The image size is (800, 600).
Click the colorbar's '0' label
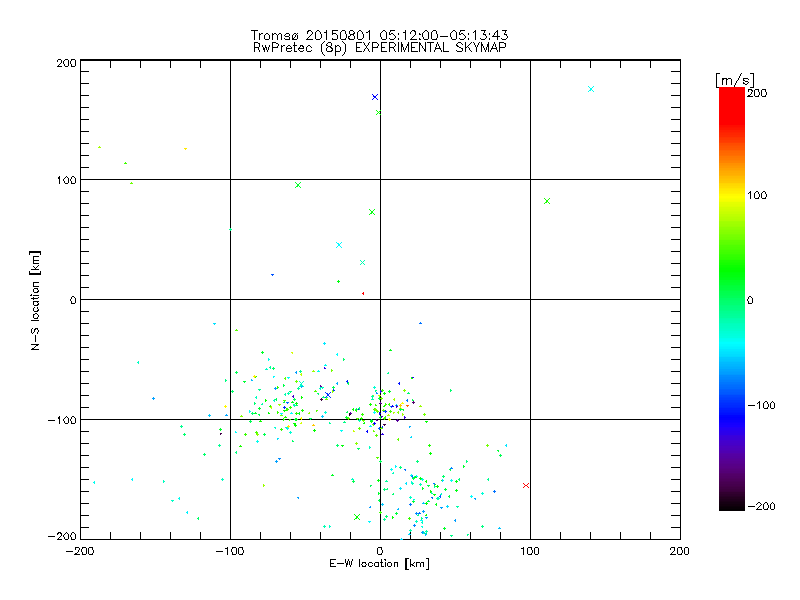point(750,300)
